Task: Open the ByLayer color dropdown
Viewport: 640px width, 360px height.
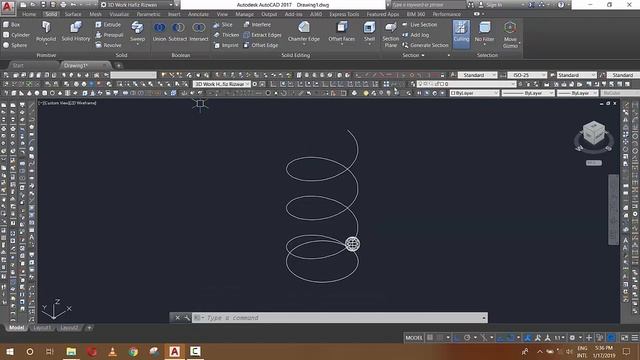Action: [474, 93]
